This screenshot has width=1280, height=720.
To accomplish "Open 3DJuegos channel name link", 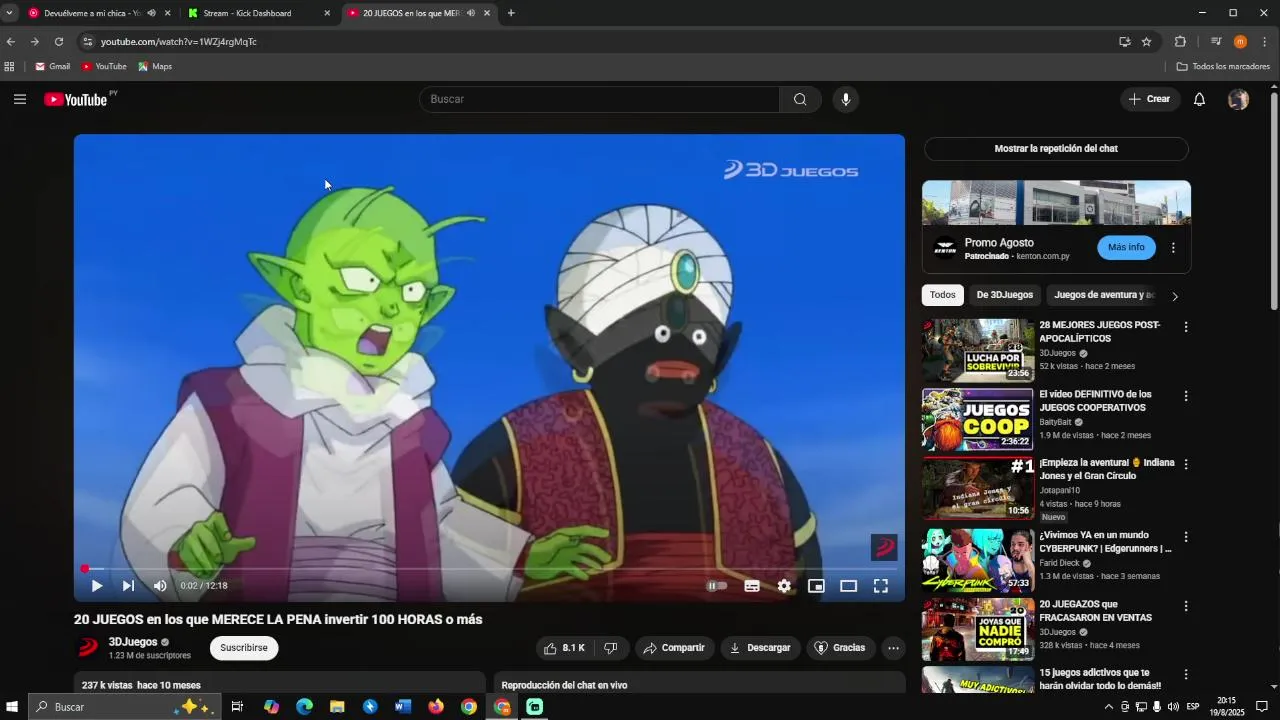I will pos(133,642).
